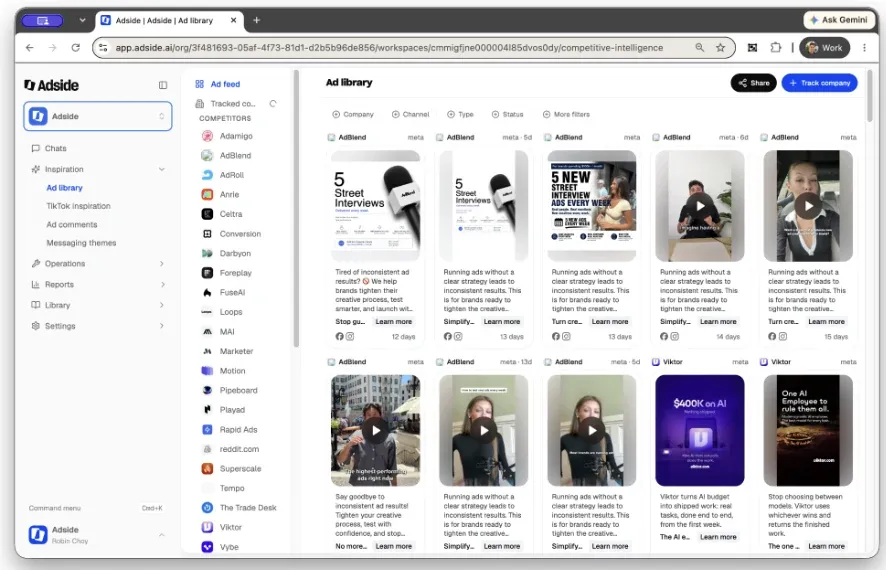Viewport: 886px width, 570px height.
Task: Add a Status filter
Action: click(507, 115)
